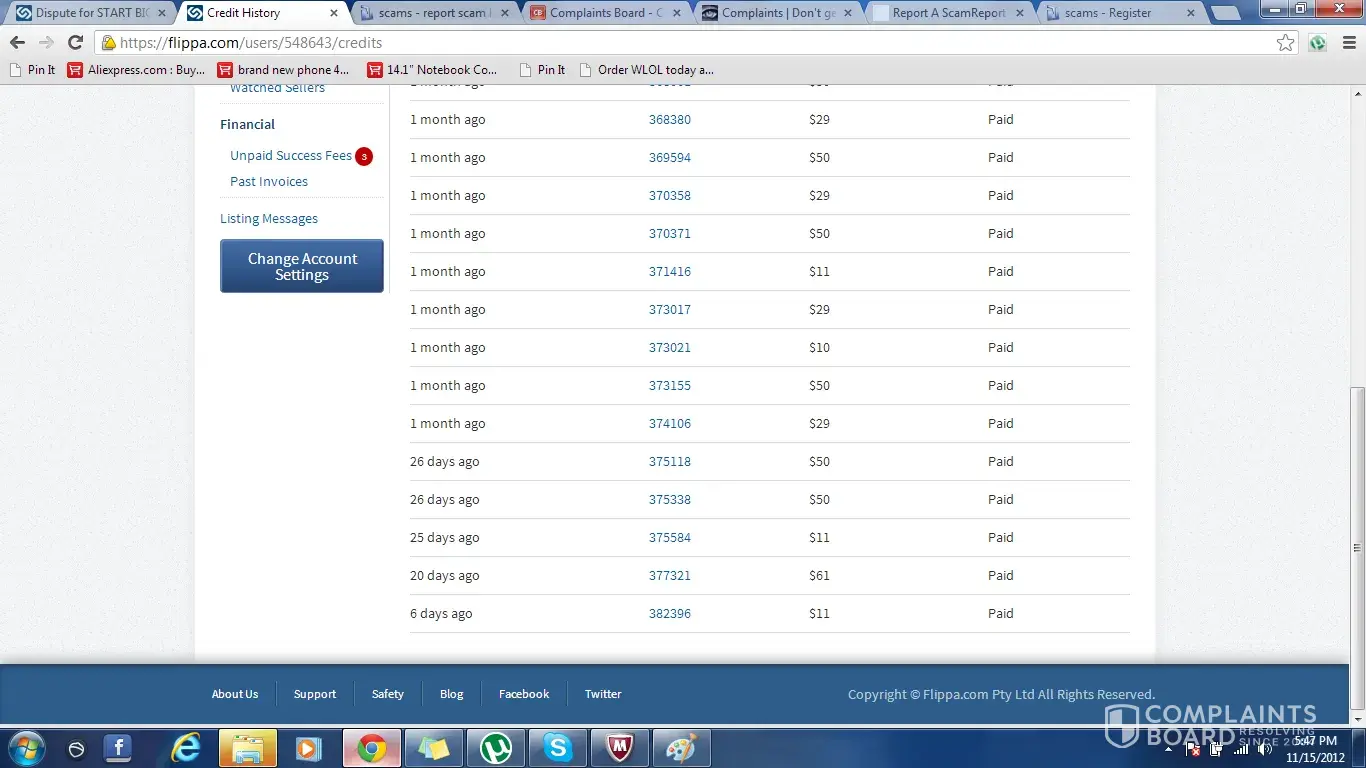
Task: Open Internet Explorer from the taskbar
Action: [186, 748]
